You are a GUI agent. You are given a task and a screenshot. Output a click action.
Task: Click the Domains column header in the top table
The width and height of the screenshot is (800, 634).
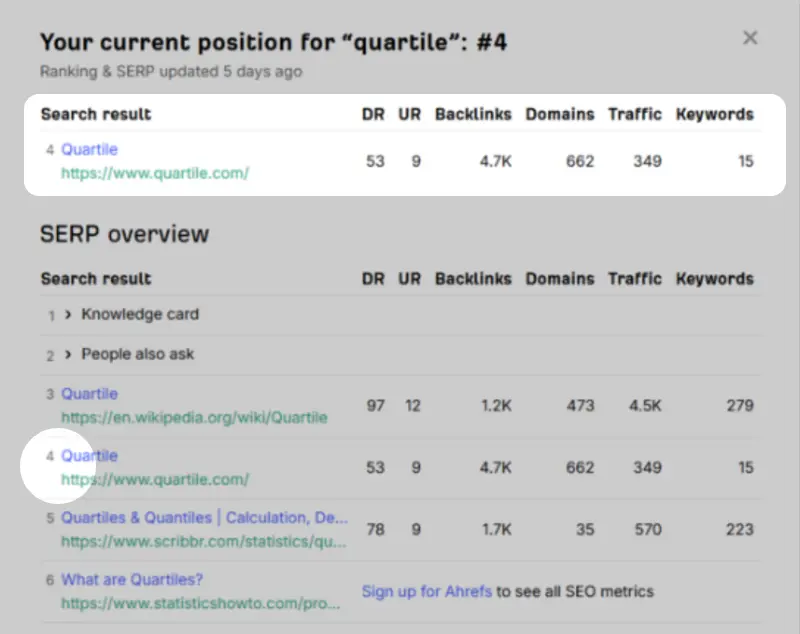pyautogui.click(x=560, y=114)
